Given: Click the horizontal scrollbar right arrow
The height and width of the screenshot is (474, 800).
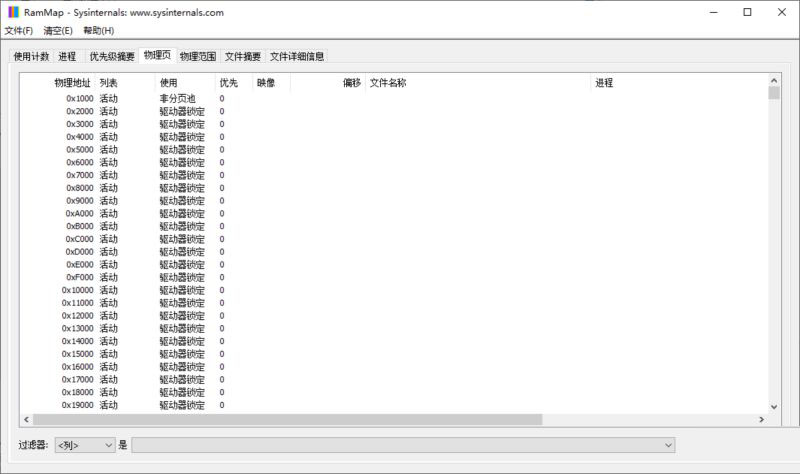Looking at the screenshot, I should pos(762,419).
